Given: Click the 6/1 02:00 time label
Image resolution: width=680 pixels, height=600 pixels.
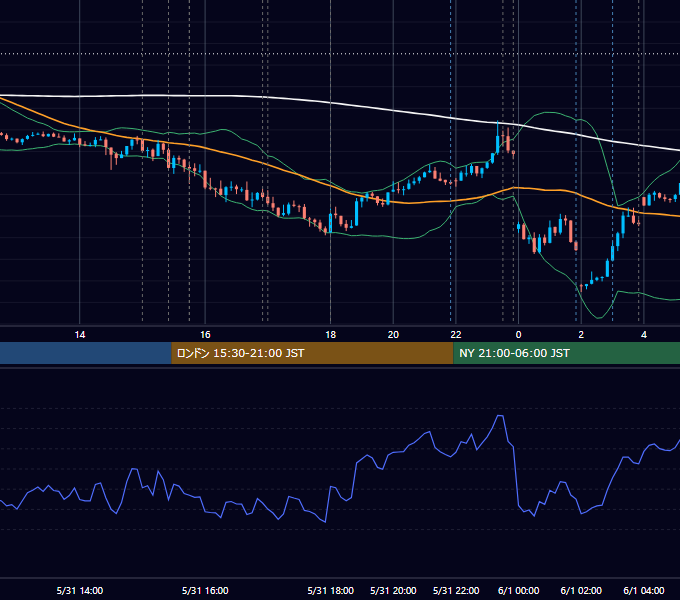Looking at the screenshot, I should (581, 590).
